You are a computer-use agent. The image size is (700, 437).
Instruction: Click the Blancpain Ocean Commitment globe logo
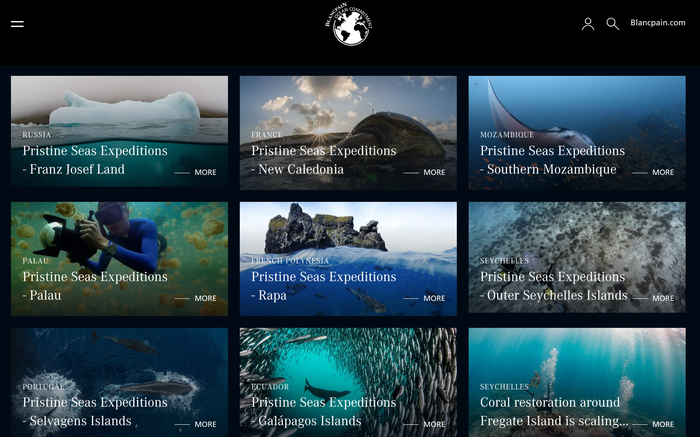[349, 24]
